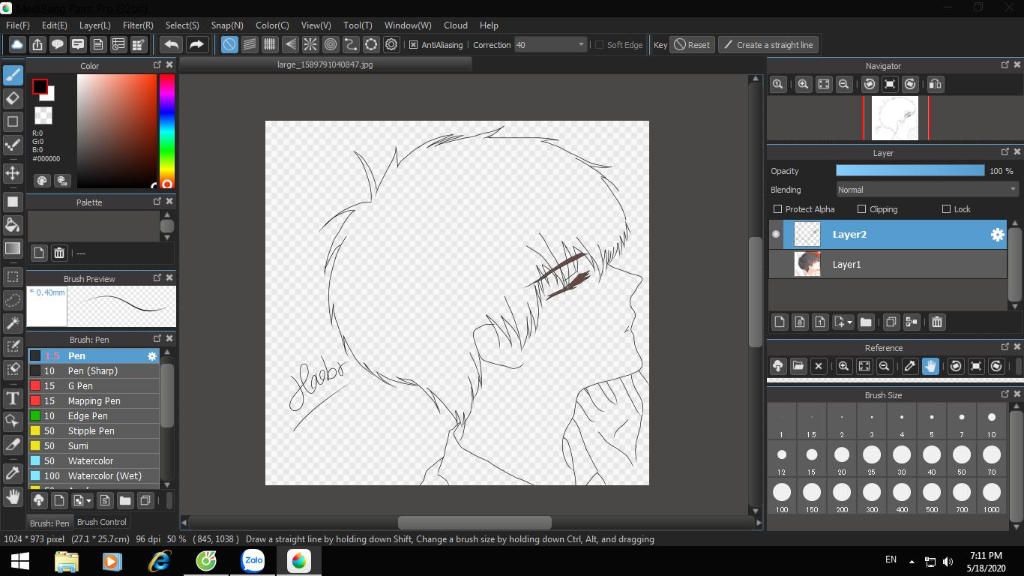Screen dimensions: 1024x576
Task: Open the File menu
Action: tap(18, 25)
